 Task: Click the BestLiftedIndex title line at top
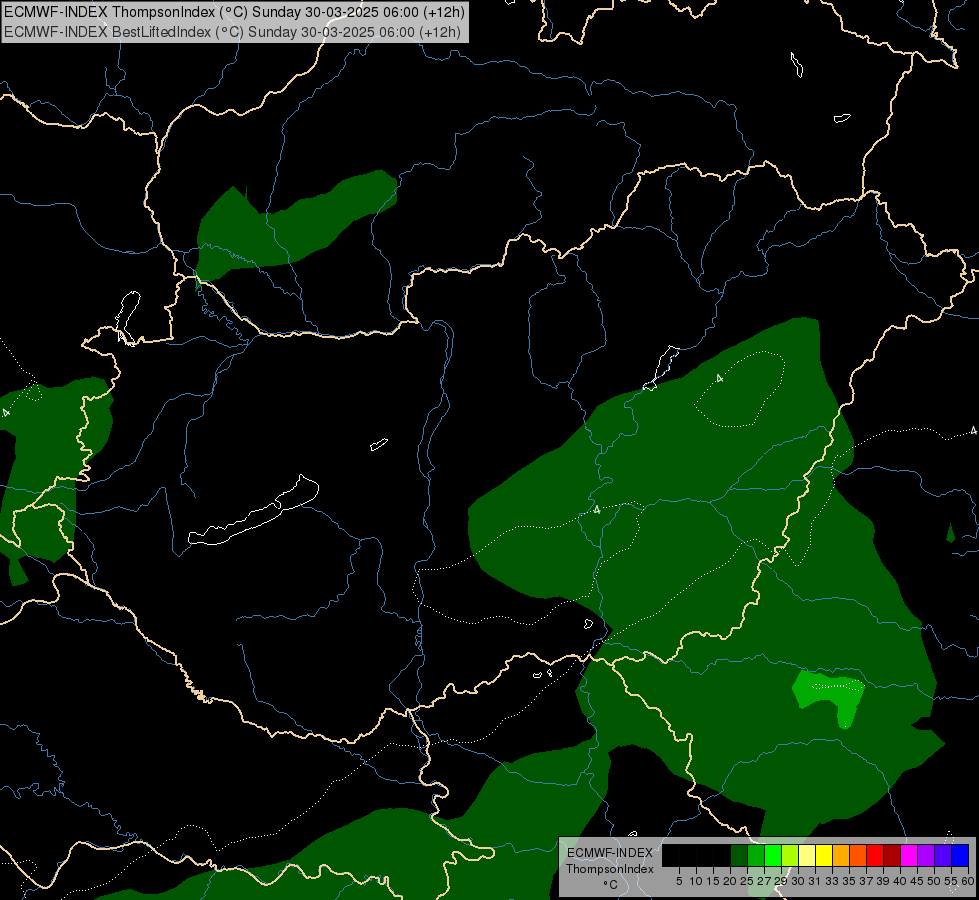point(232,32)
